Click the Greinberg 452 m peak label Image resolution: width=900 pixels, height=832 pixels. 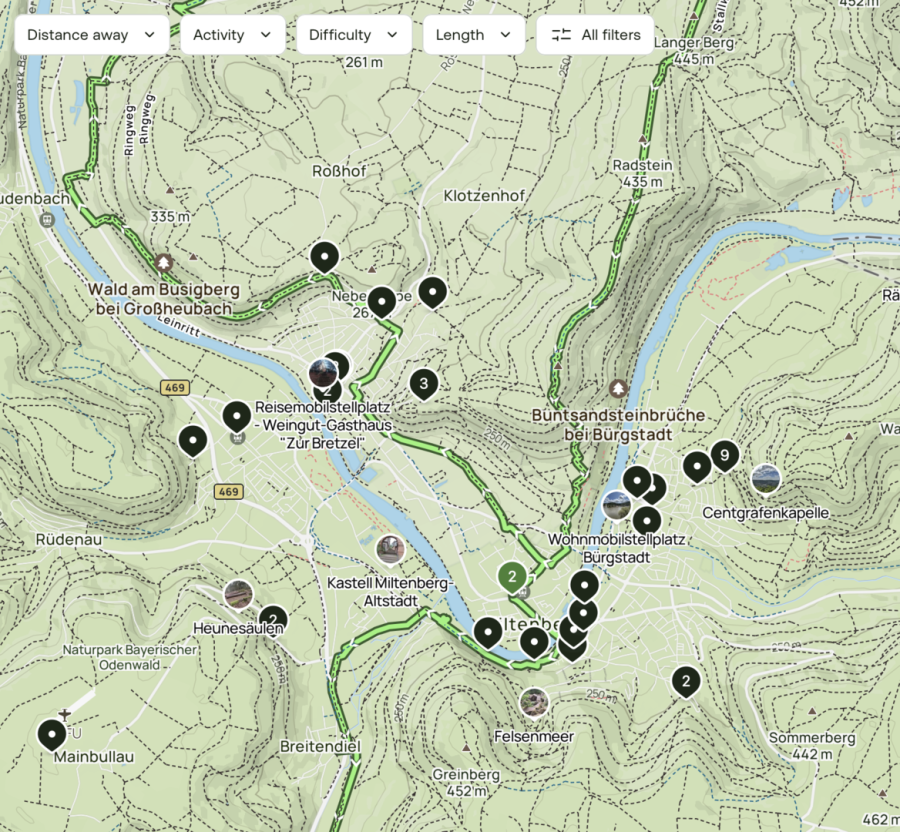pos(465,783)
